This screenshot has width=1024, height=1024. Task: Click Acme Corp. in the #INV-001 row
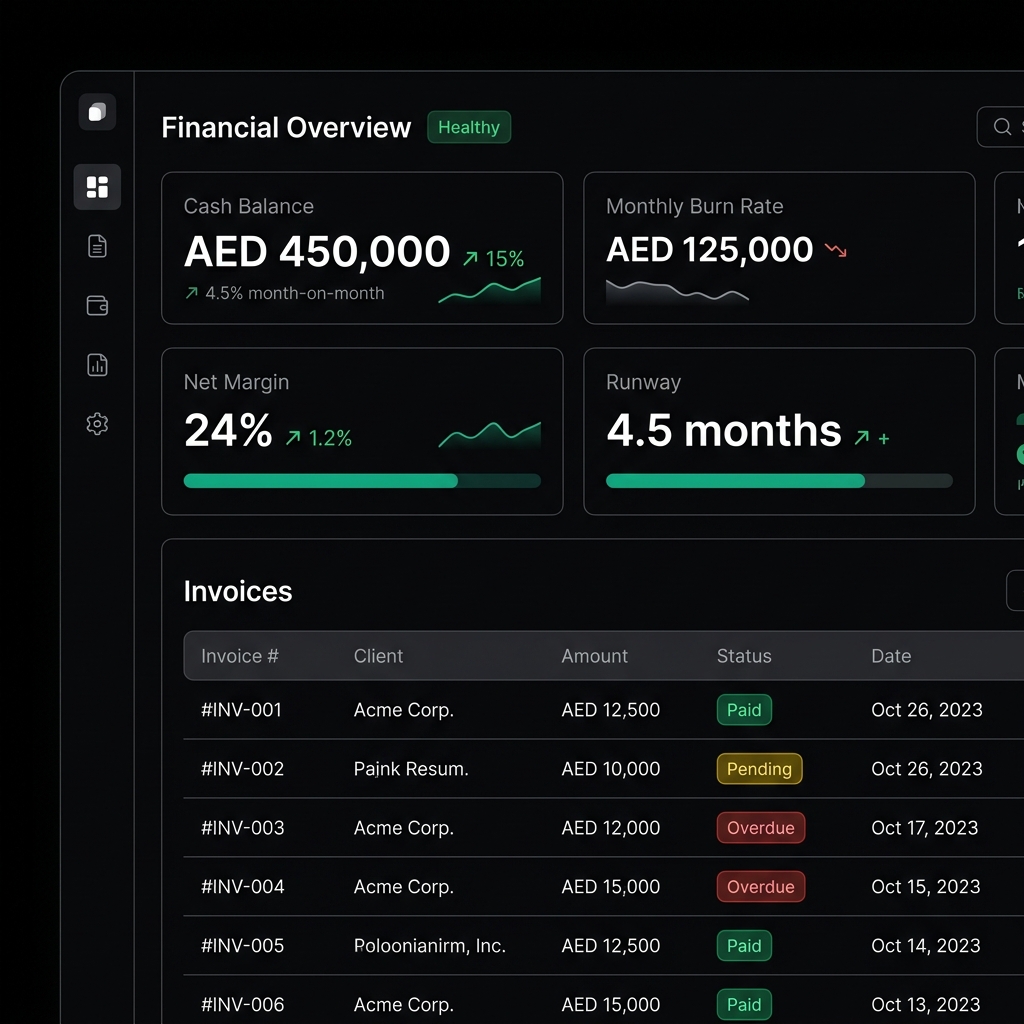pos(404,710)
